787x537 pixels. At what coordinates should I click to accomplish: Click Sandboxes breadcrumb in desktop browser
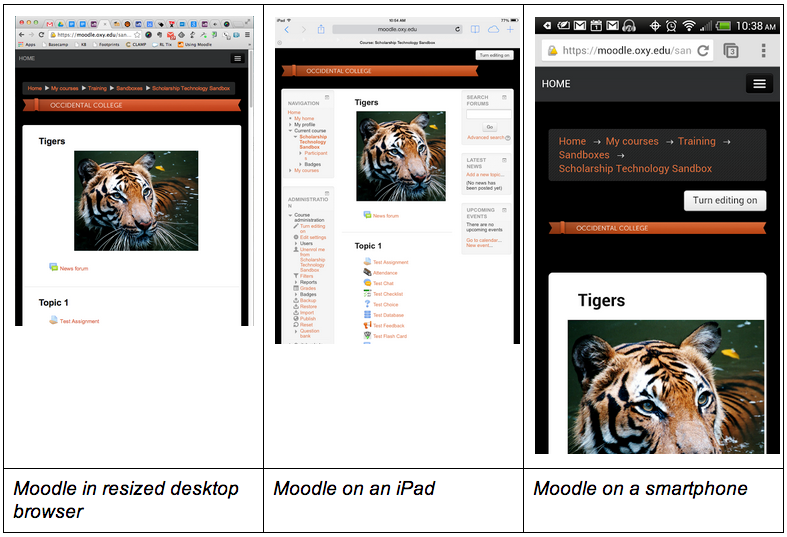tap(129, 88)
